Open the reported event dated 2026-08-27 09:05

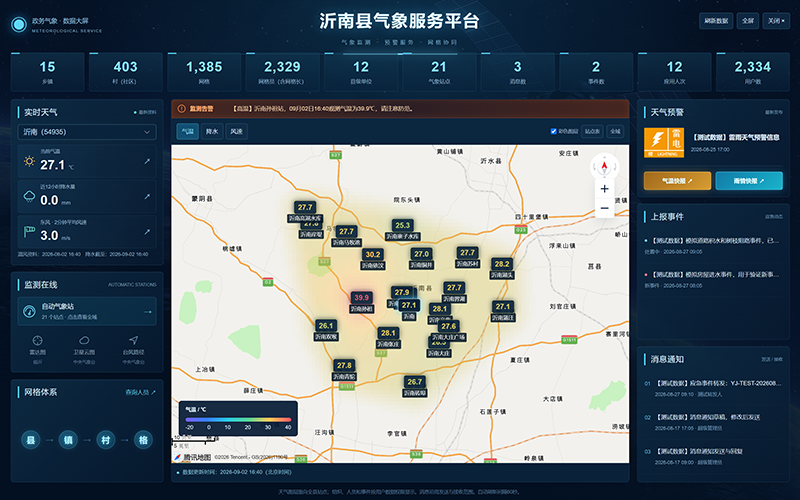click(713, 245)
